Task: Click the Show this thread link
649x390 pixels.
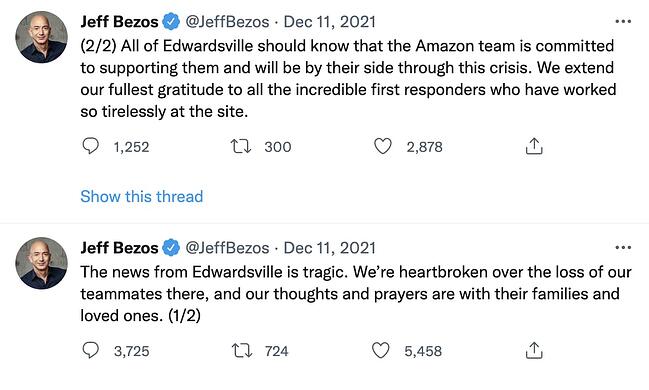Action: pyautogui.click(x=142, y=196)
